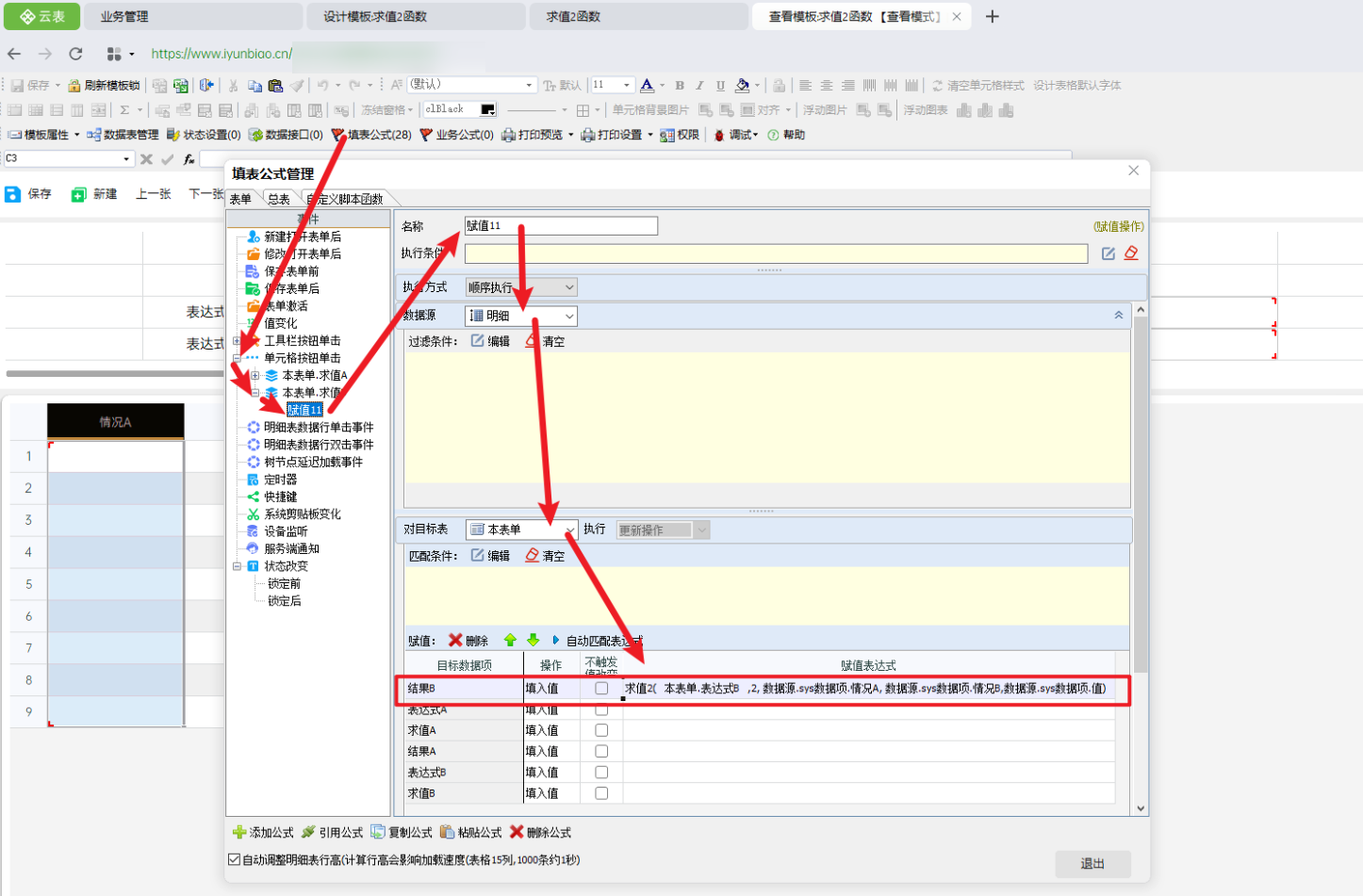This screenshot has height=896, width=1363.
Task: Open 业务公式(0)
Action: pyautogui.click(x=456, y=135)
